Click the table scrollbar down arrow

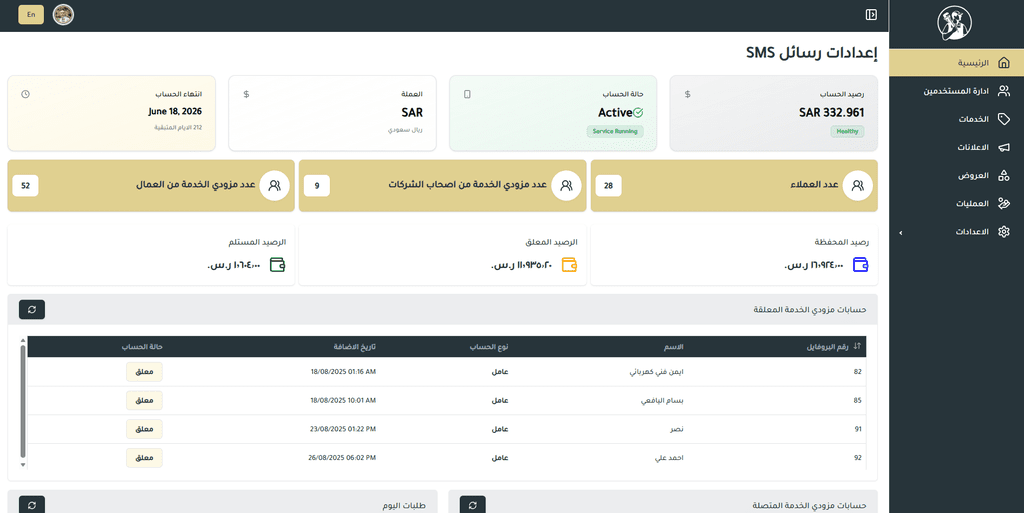coord(23,465)
